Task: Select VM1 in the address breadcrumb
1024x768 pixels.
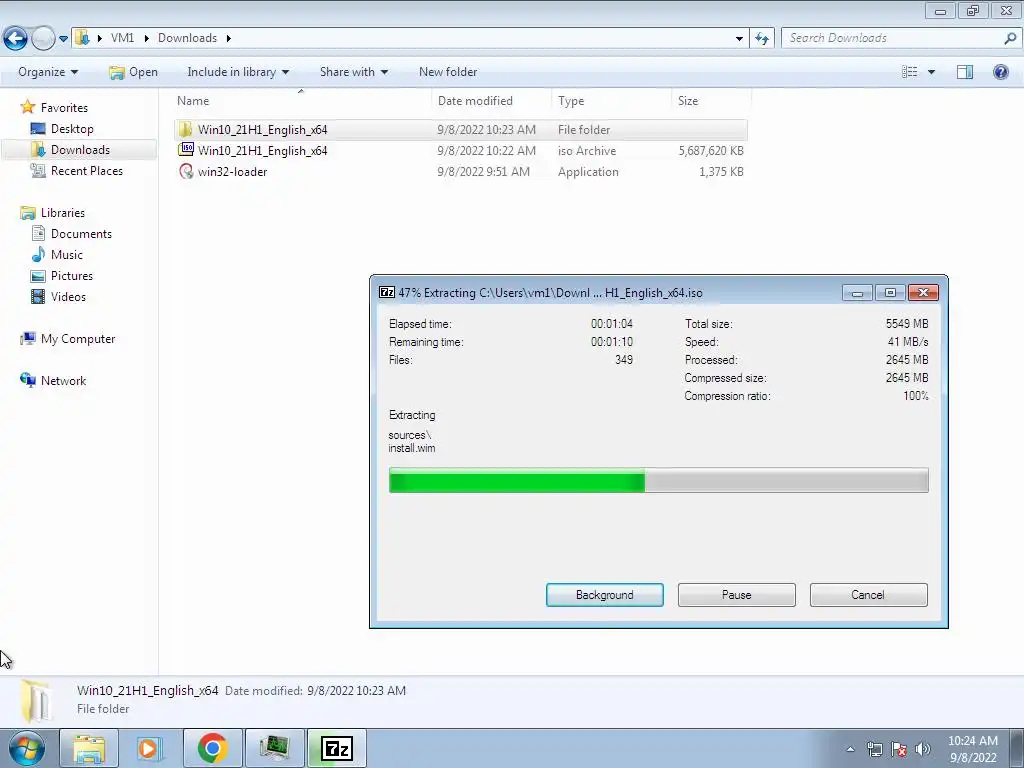Action: pos(122,38)
